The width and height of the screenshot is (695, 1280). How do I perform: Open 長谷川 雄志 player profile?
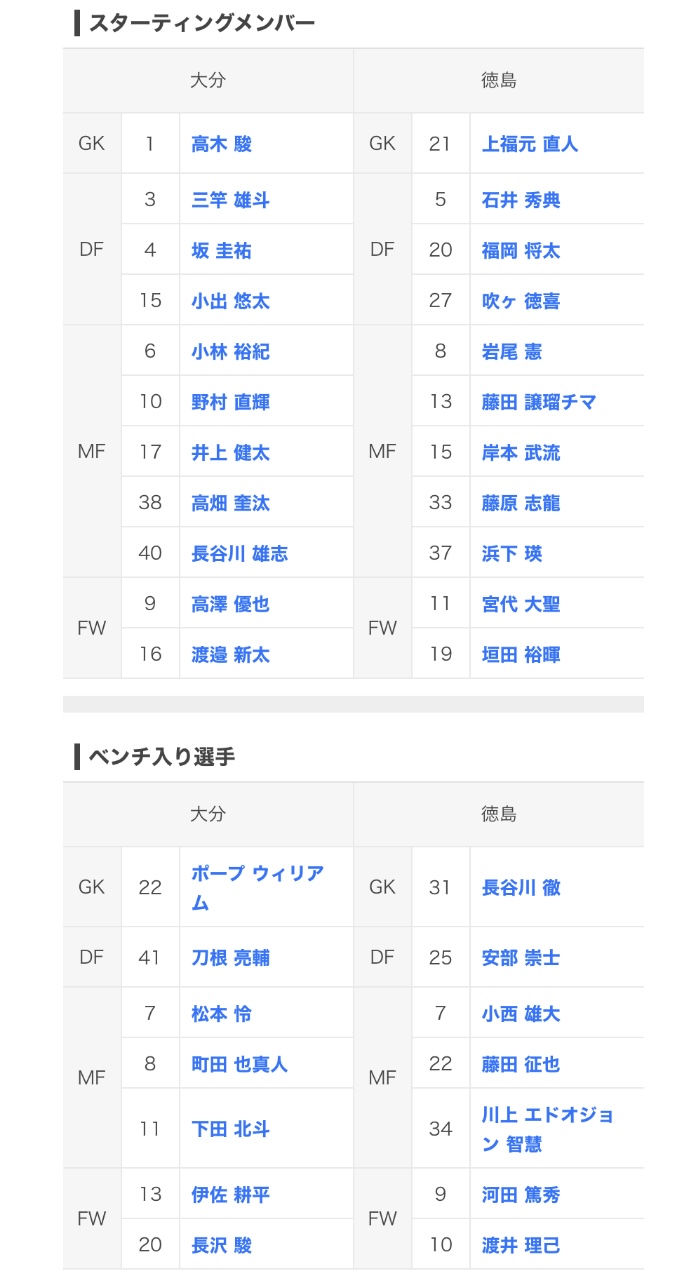pyautogui.click(x=239, y=553)
